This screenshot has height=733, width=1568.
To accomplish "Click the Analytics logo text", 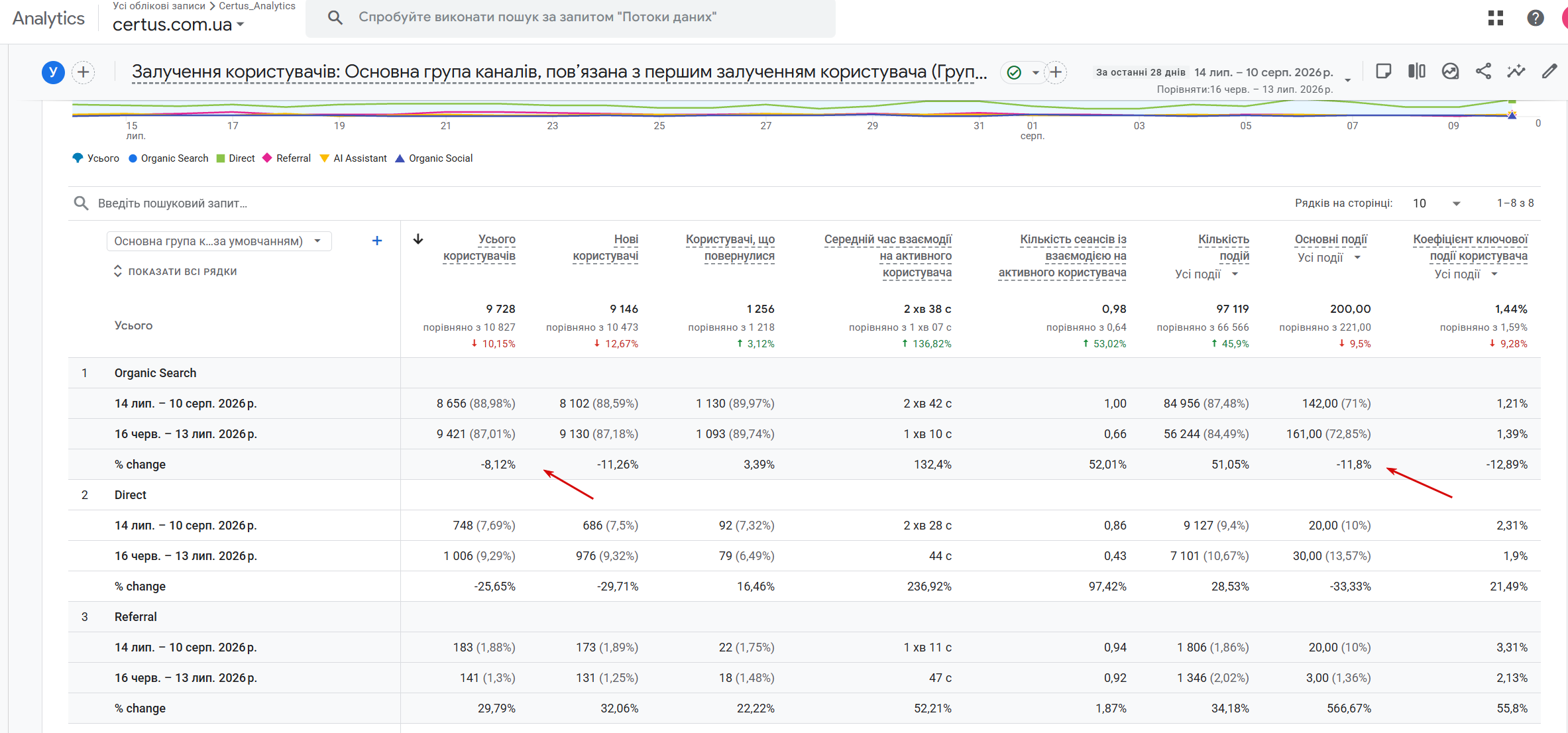I will [x=48, y=19].
